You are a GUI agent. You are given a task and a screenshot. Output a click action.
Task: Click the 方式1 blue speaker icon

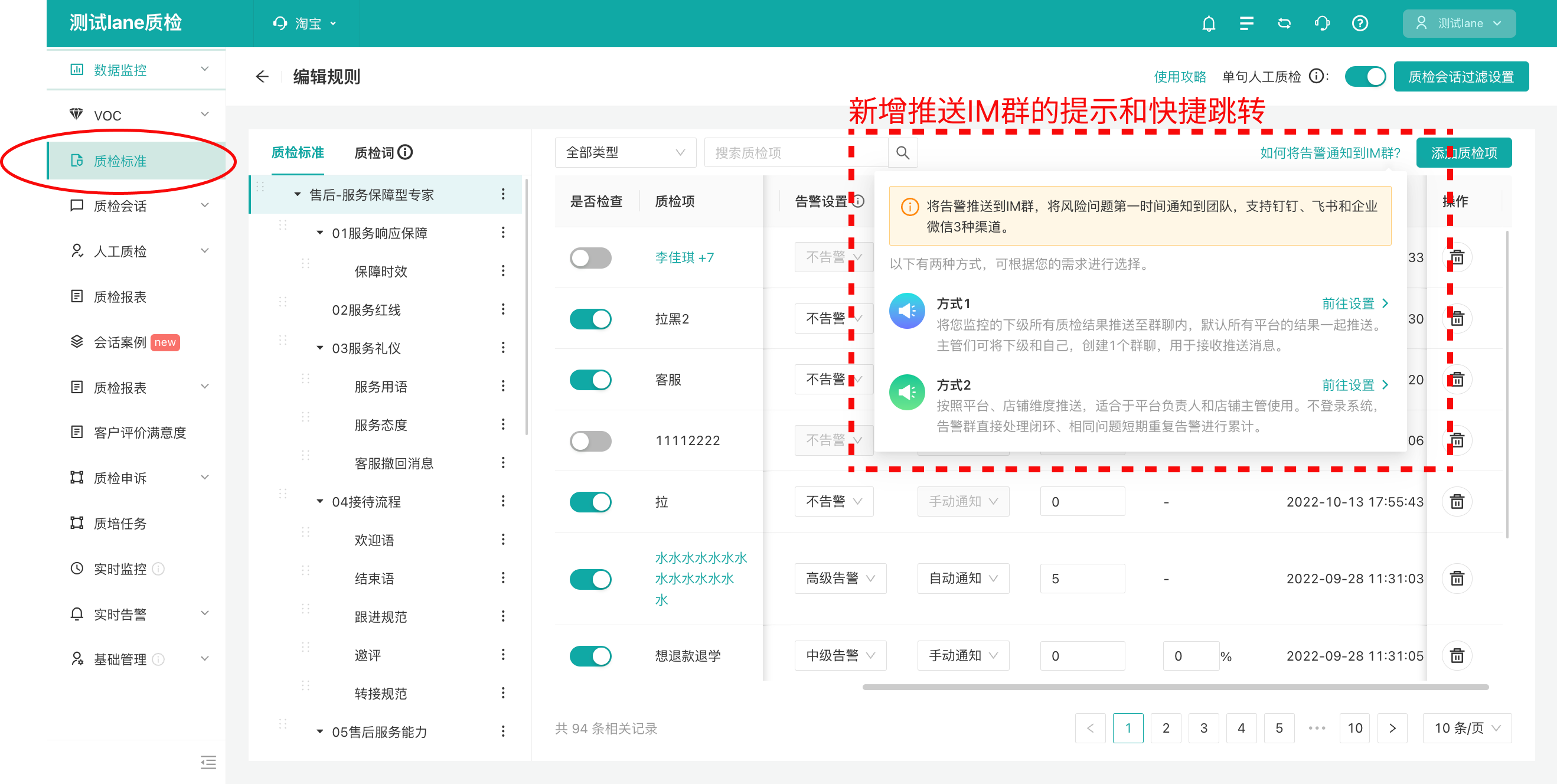point(907,311)
